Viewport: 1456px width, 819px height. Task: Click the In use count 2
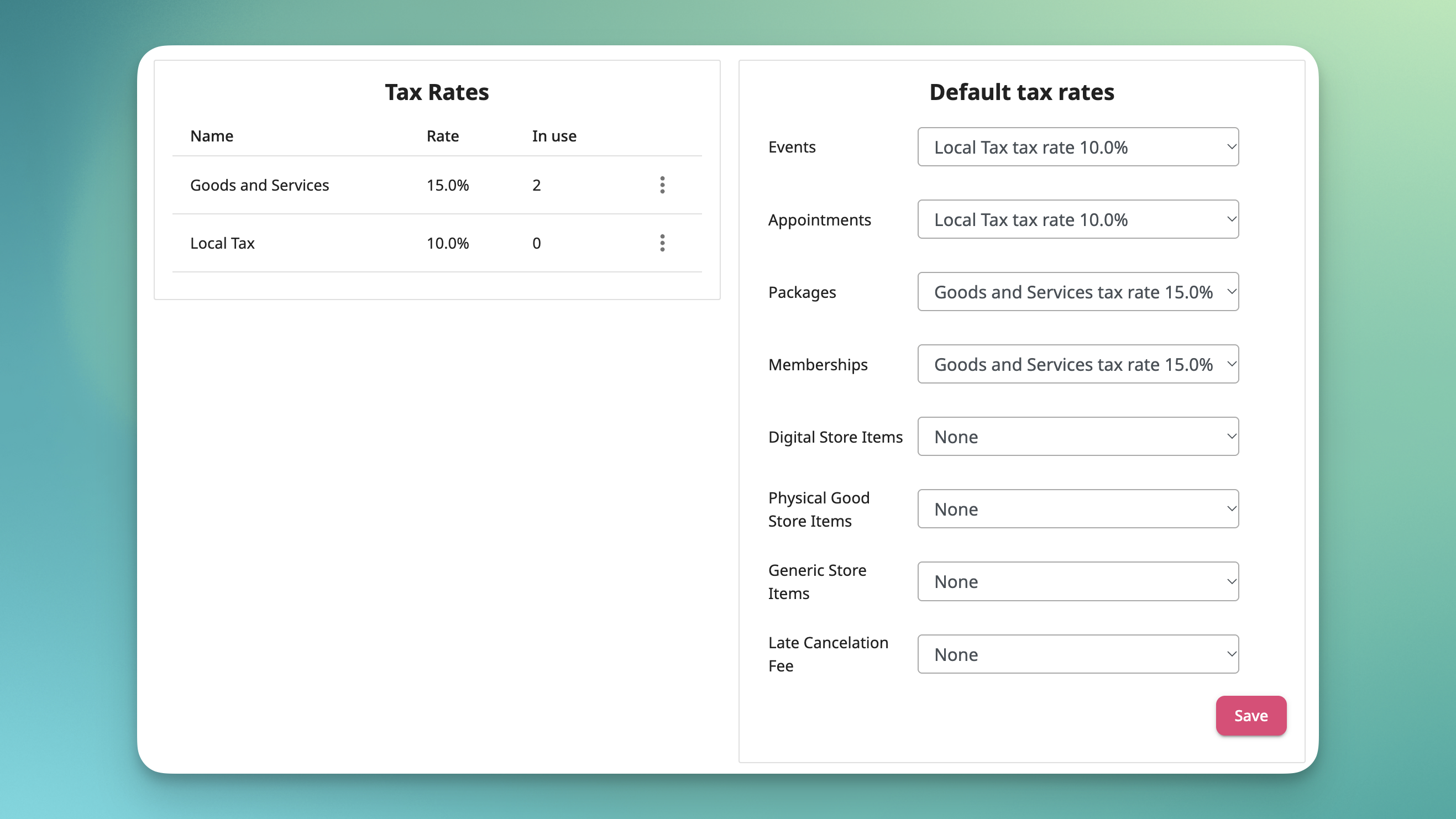(536, 185)
